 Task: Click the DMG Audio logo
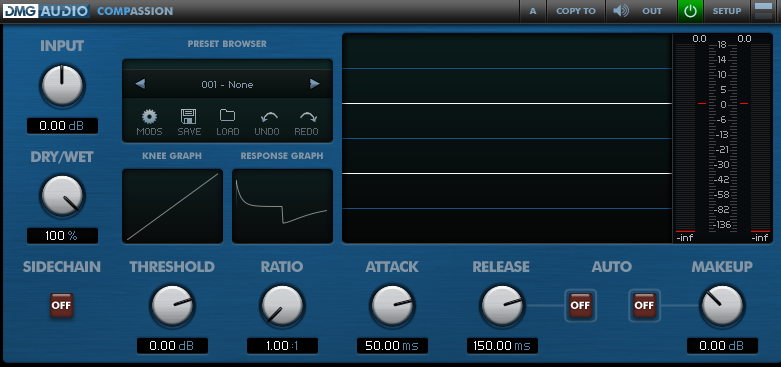46,11
